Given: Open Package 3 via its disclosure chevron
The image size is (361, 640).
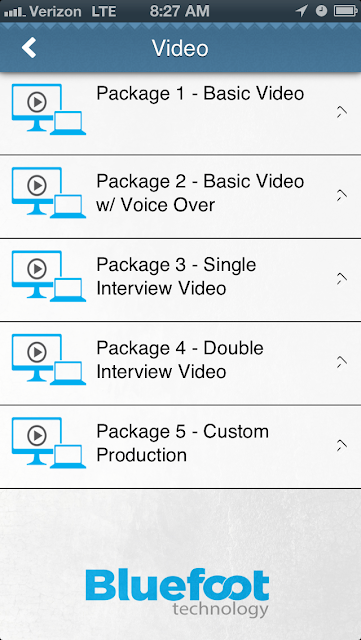Looking at the screenshot, I should click(x=342, y=279).
